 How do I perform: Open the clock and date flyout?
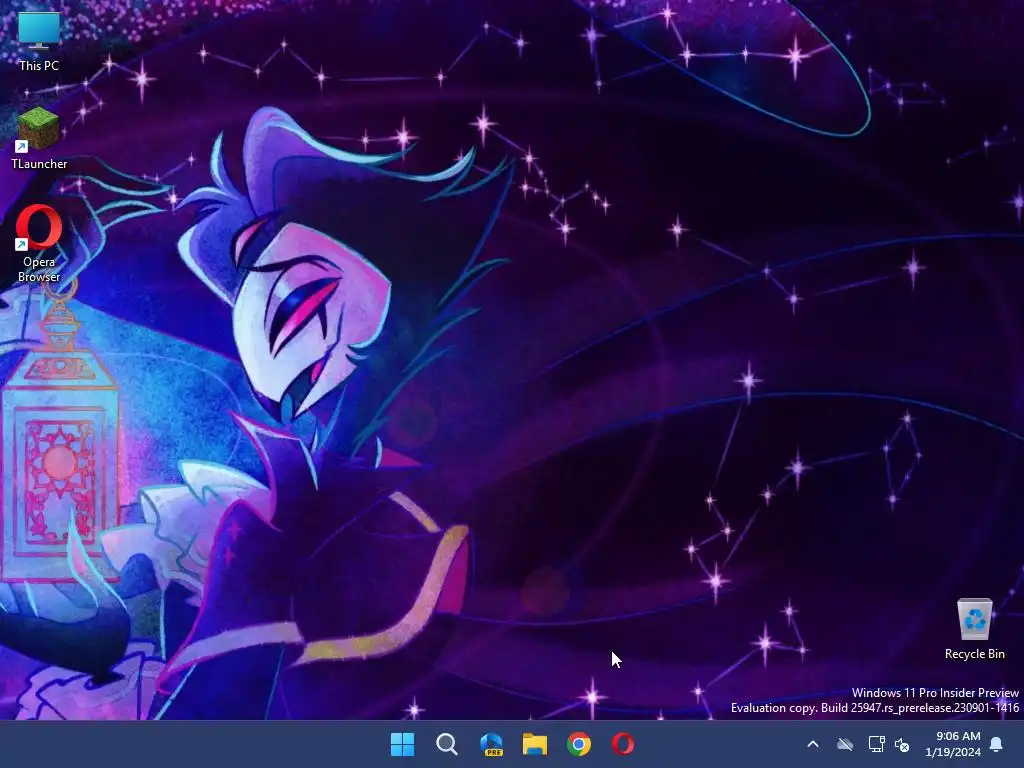tap(953, 744)
